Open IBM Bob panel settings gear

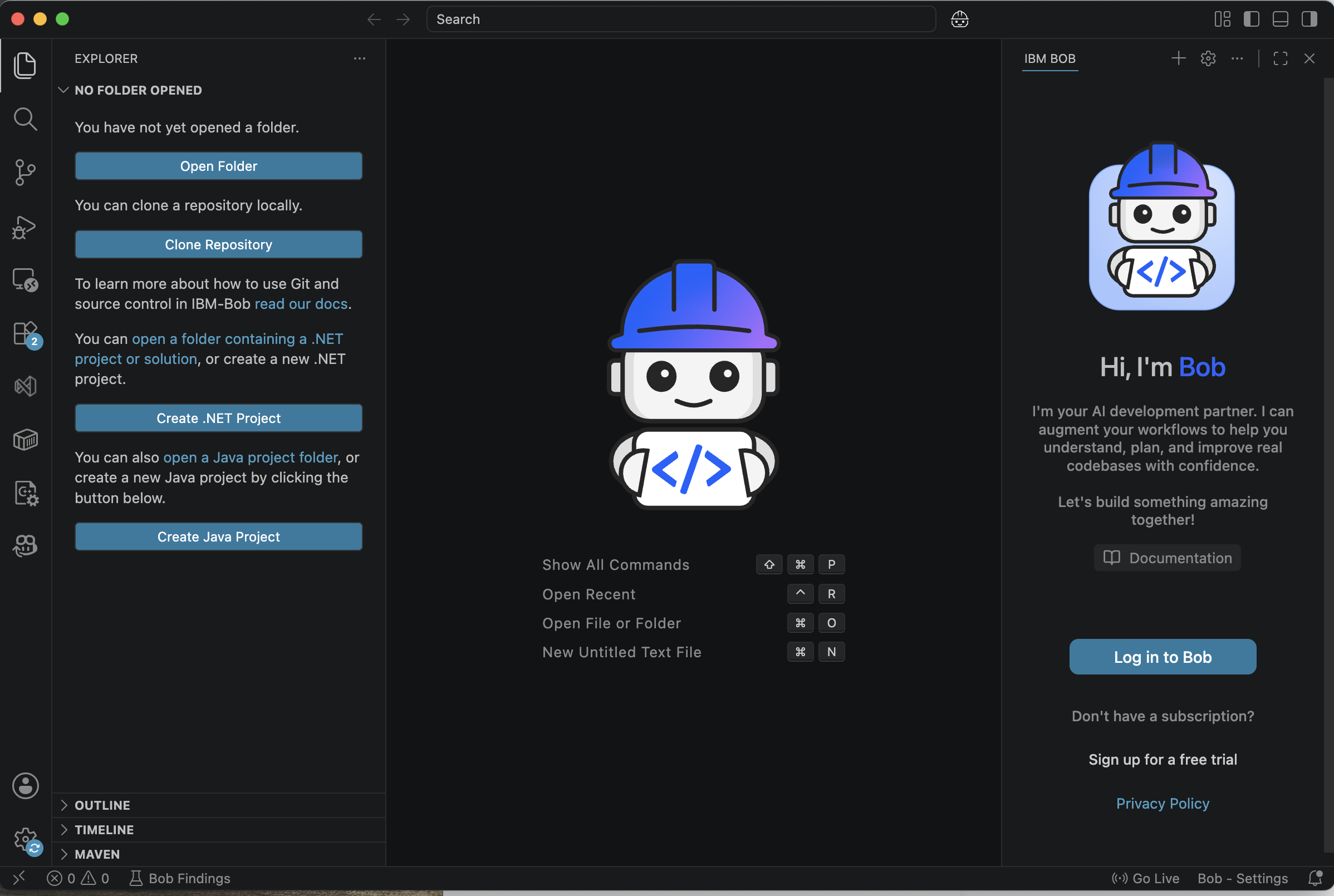(1208, 58)
